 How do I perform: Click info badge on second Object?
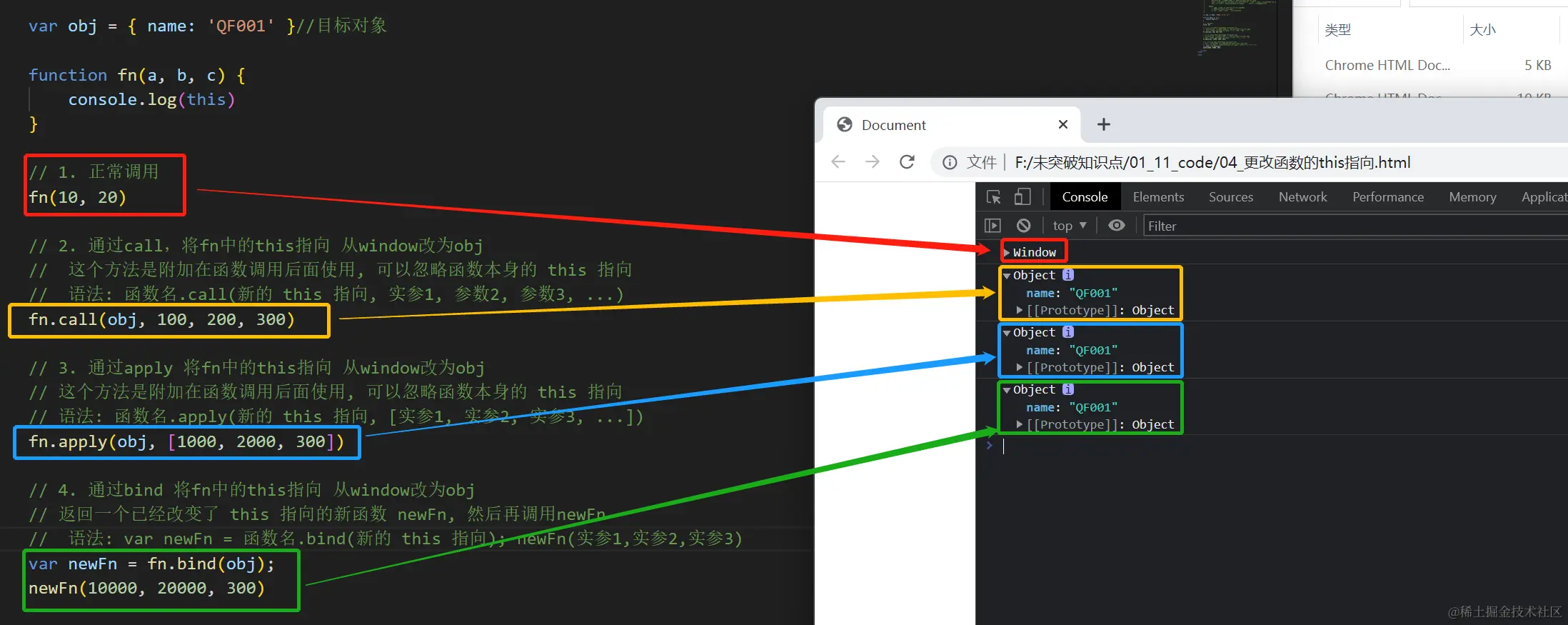[1068, 332]
